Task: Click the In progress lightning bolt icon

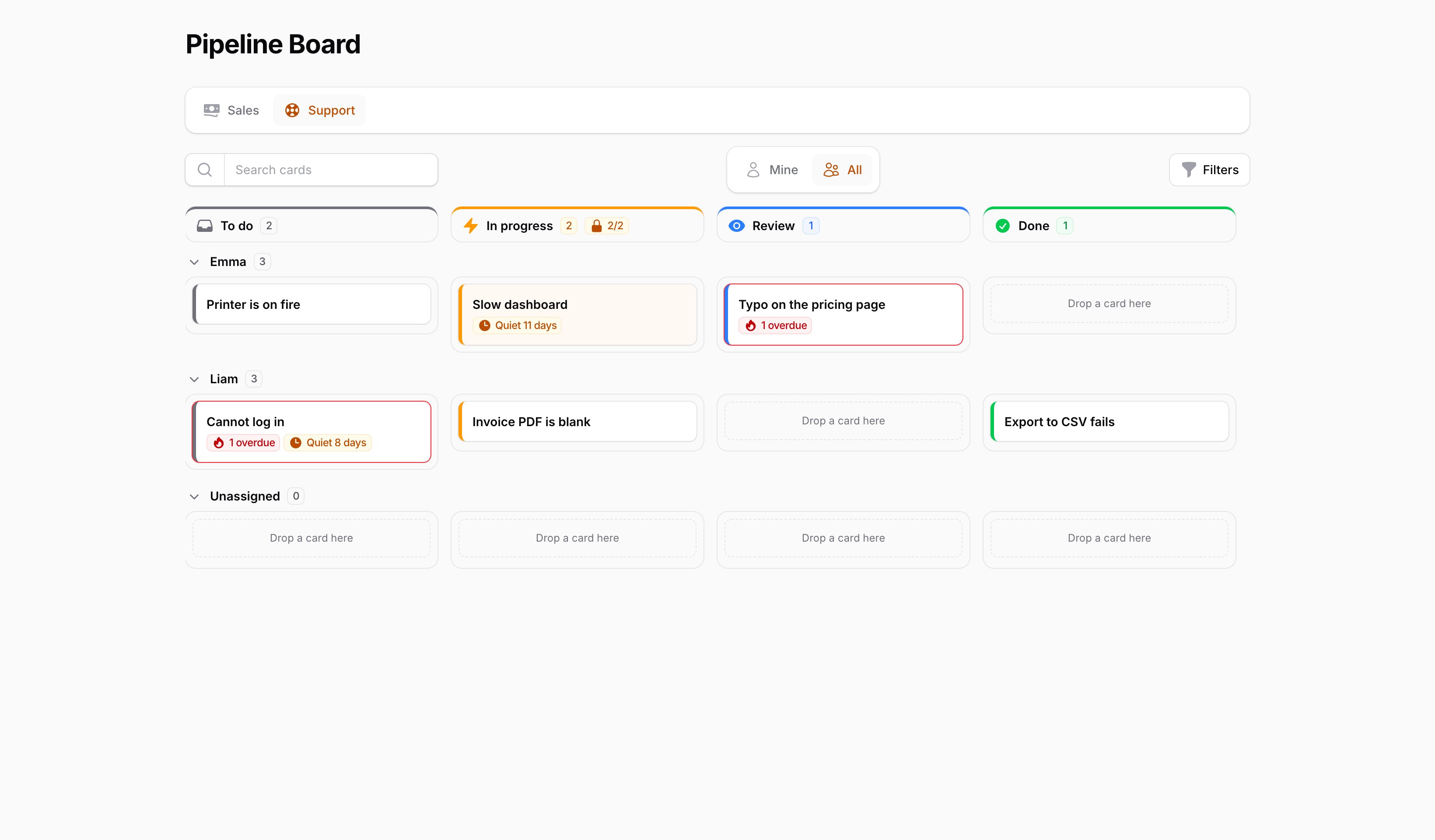Action: coord(470,226)
